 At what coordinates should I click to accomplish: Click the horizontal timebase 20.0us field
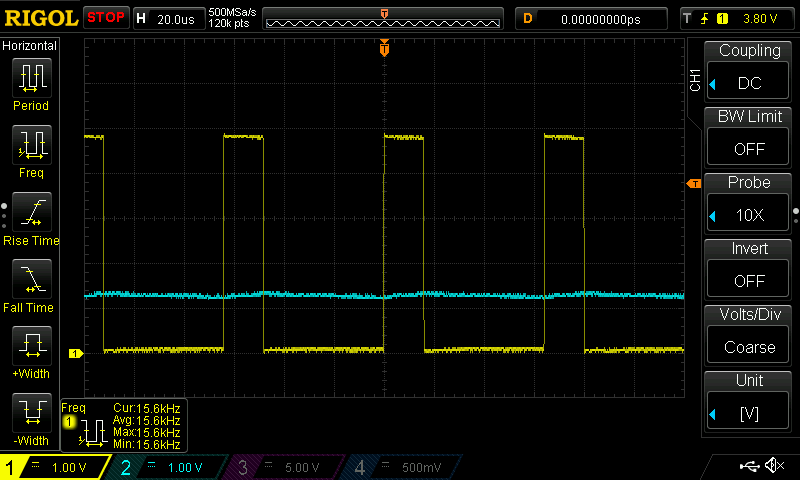click(169, 19)
